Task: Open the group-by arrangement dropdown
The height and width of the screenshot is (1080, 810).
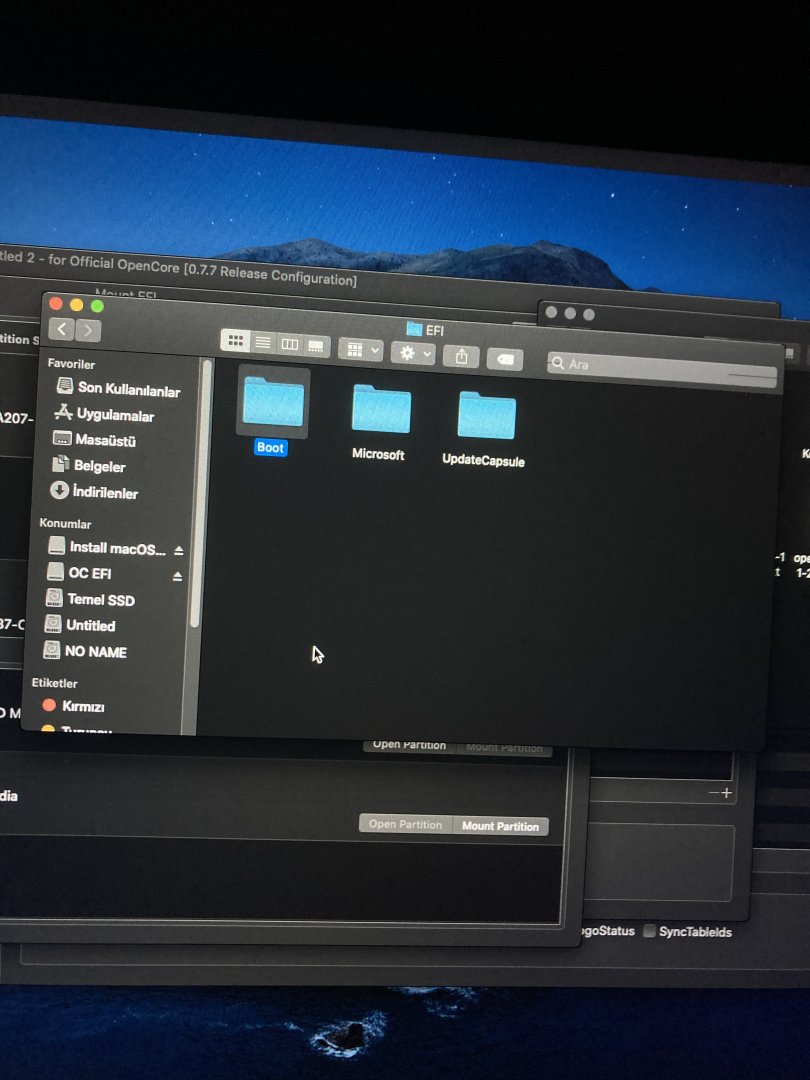Action: [361, 350]
